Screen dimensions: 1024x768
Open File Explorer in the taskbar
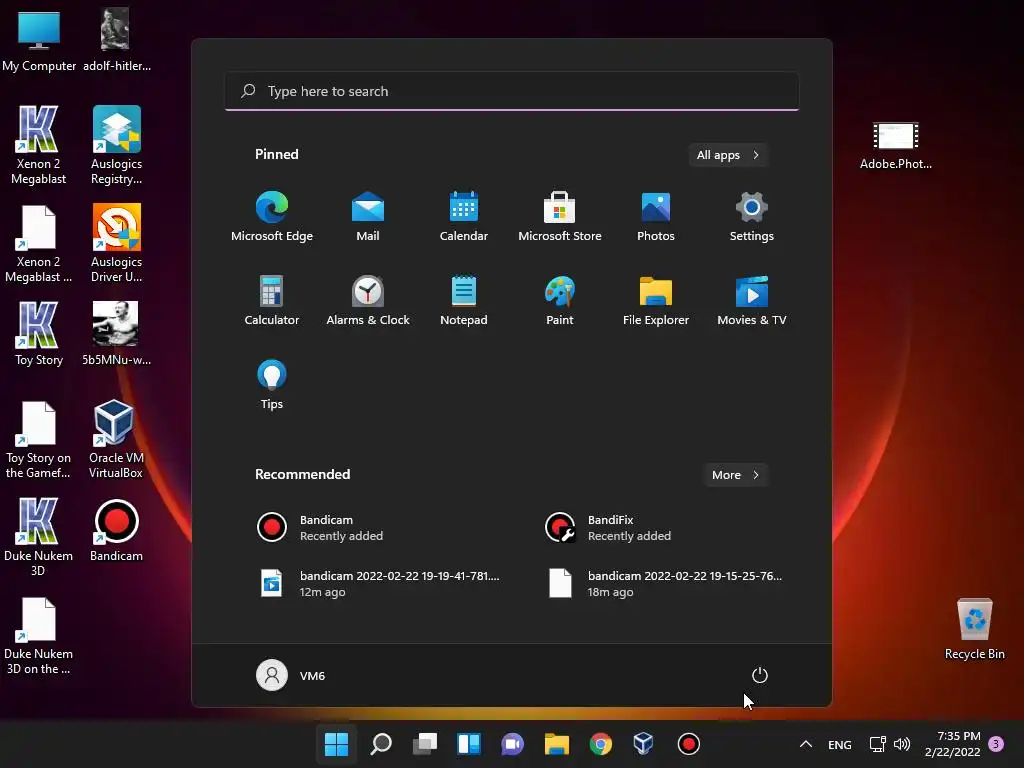pyautogui.click(x=556, y=744)
